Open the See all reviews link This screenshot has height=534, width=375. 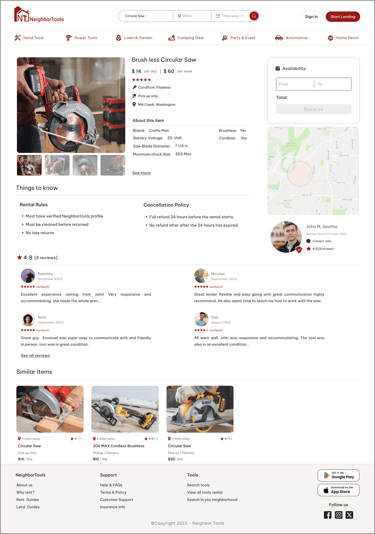tap(35, 356)
